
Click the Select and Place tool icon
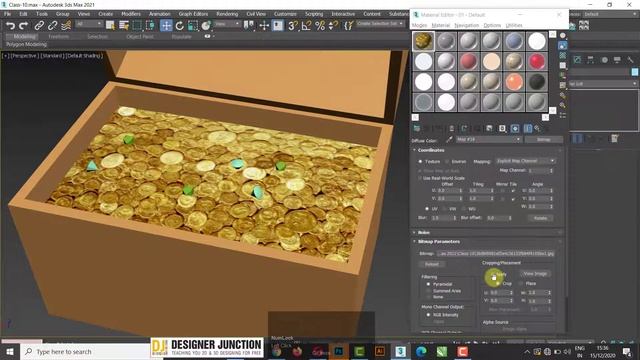click(206, 26)
